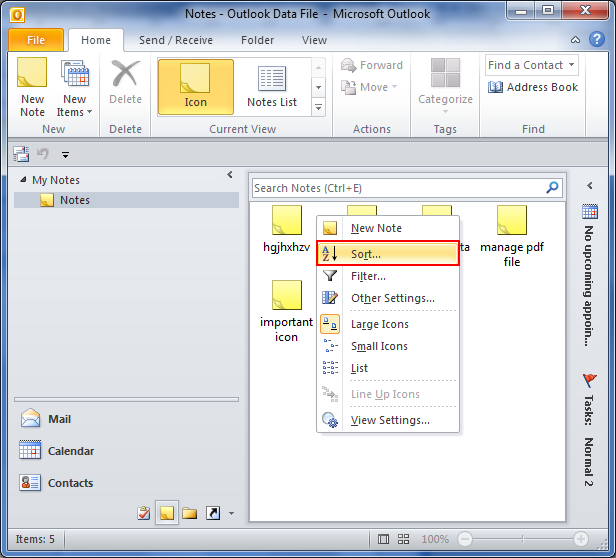Image resolution: width=616 pixels, height=558 pixels.
Task: Click the Tasks icon in navigation pane
Action: click(144, 513)
